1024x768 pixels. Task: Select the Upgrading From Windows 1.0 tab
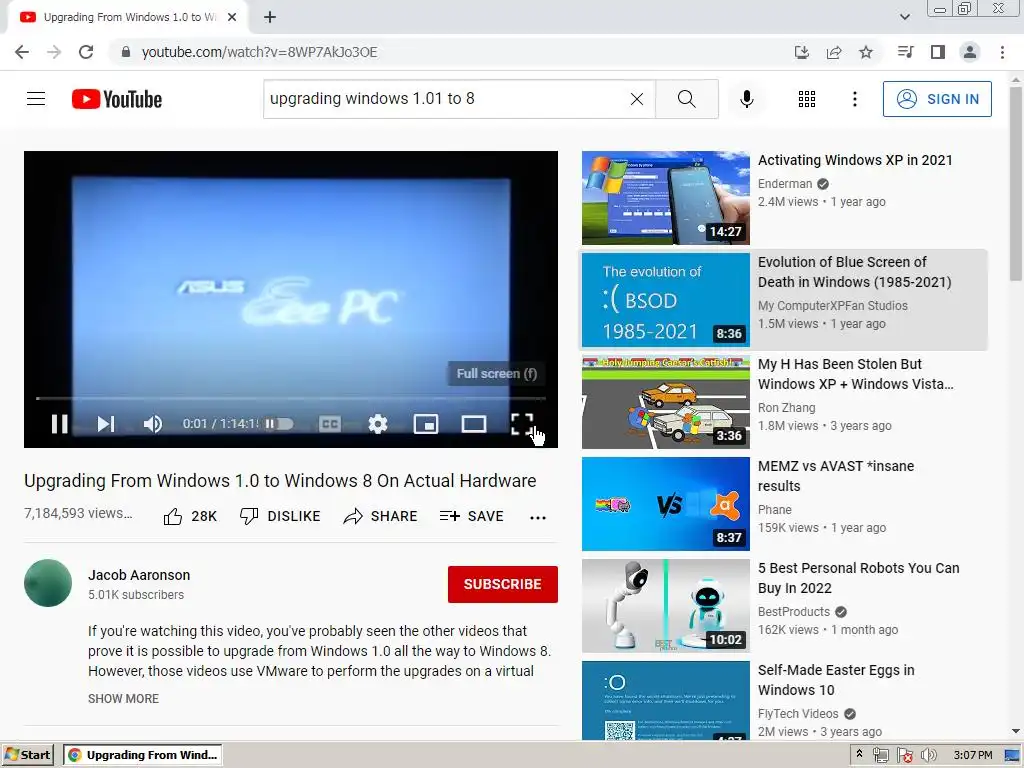pos(127,18)
